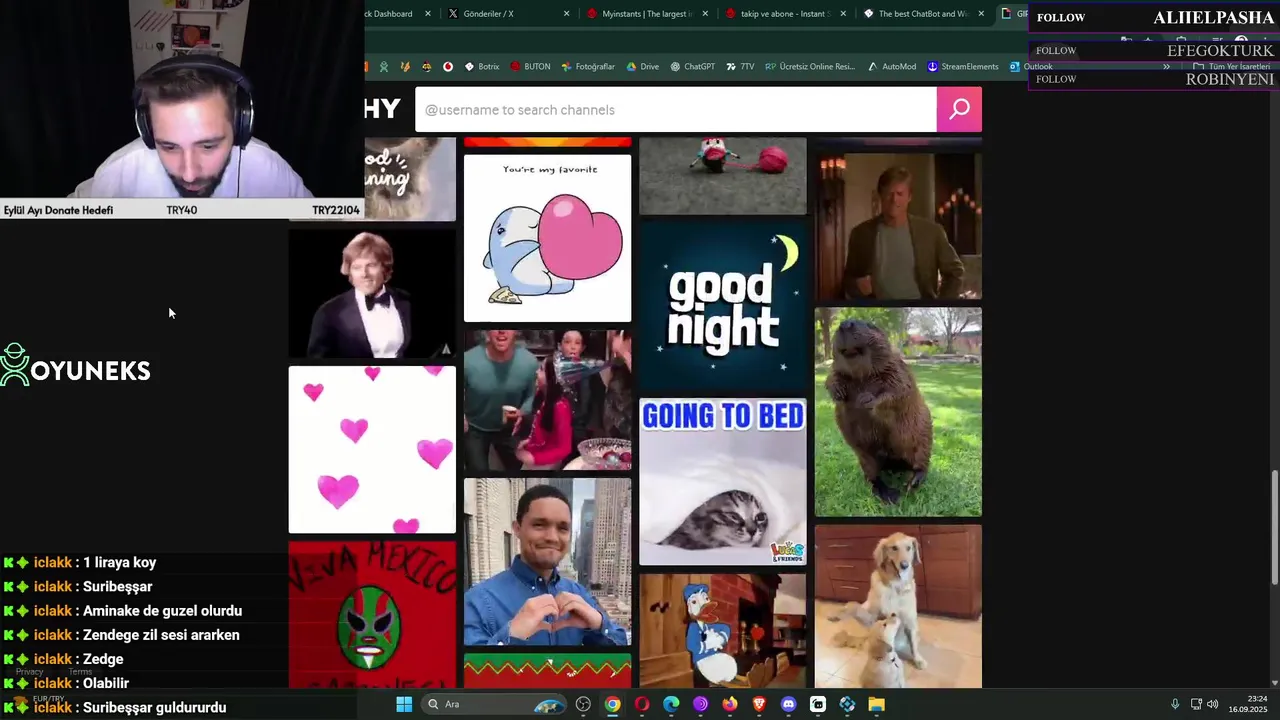The image size is (1280, 720).
Task: Open OBS Studio from the taskbar
Action: 583,704
